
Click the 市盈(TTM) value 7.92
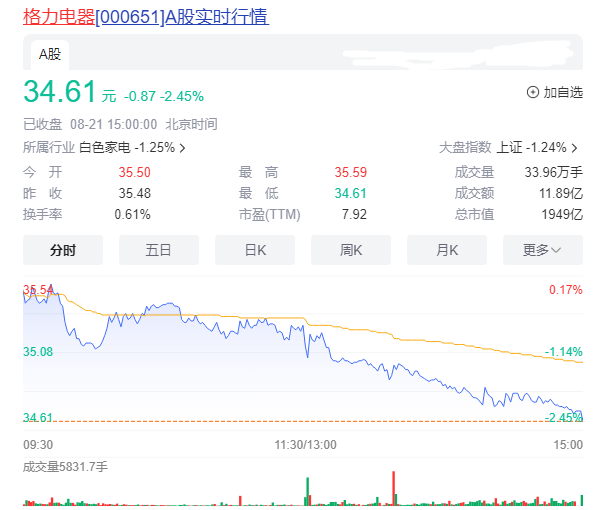point(354,214)
